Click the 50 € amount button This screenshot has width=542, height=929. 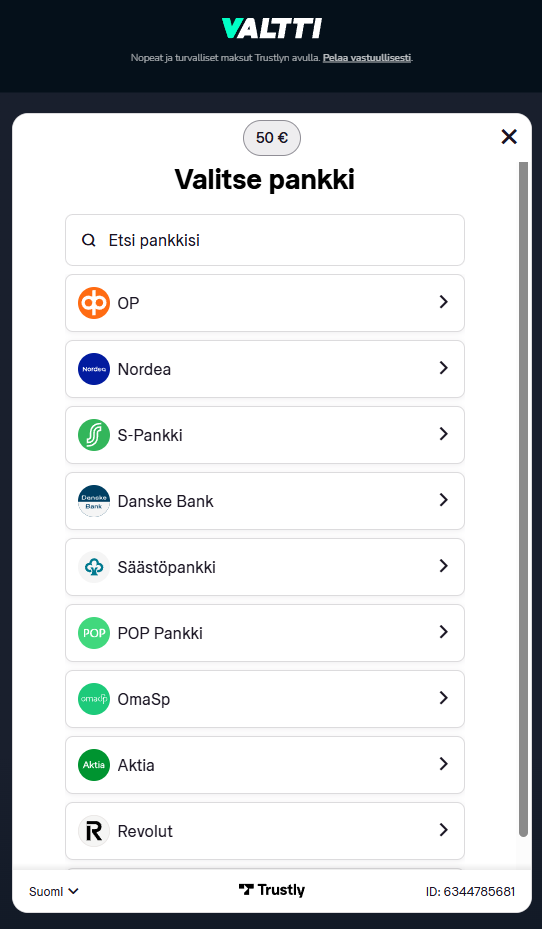click(272, 138)
